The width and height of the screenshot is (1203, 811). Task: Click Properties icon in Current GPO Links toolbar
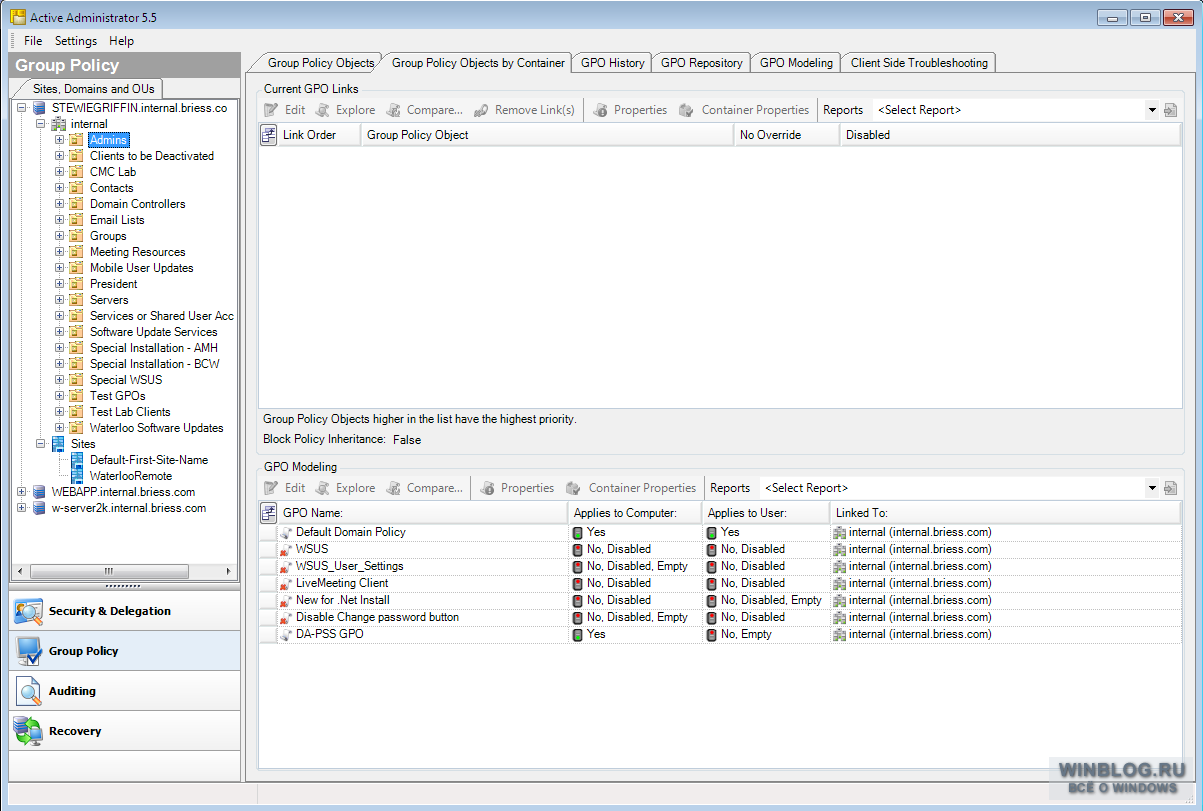(x=600, y=110)
